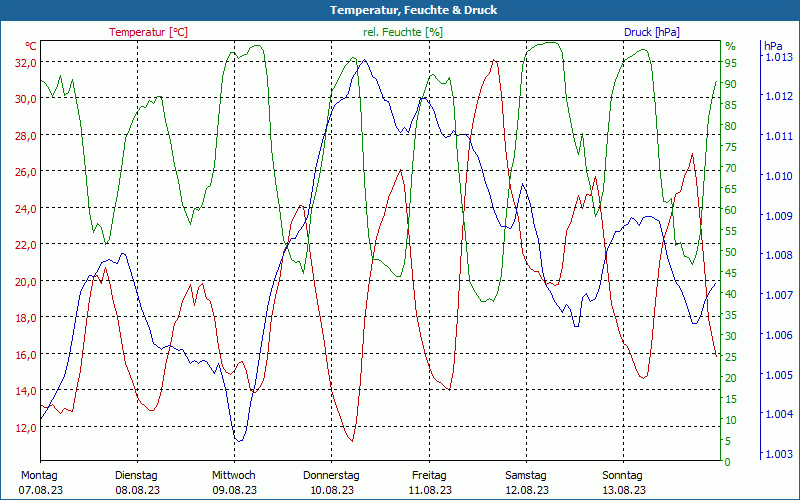
Task: Pick the Mittwoch 09.08.23 date label
Action: [234, 482]
